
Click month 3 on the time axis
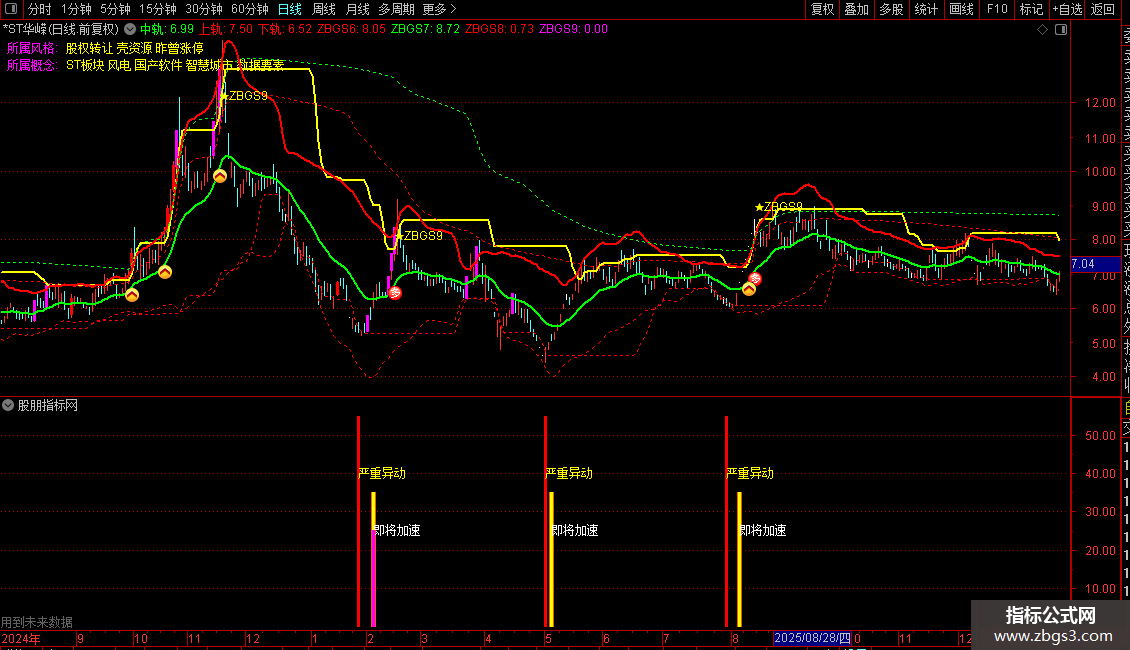pos(424,638)
